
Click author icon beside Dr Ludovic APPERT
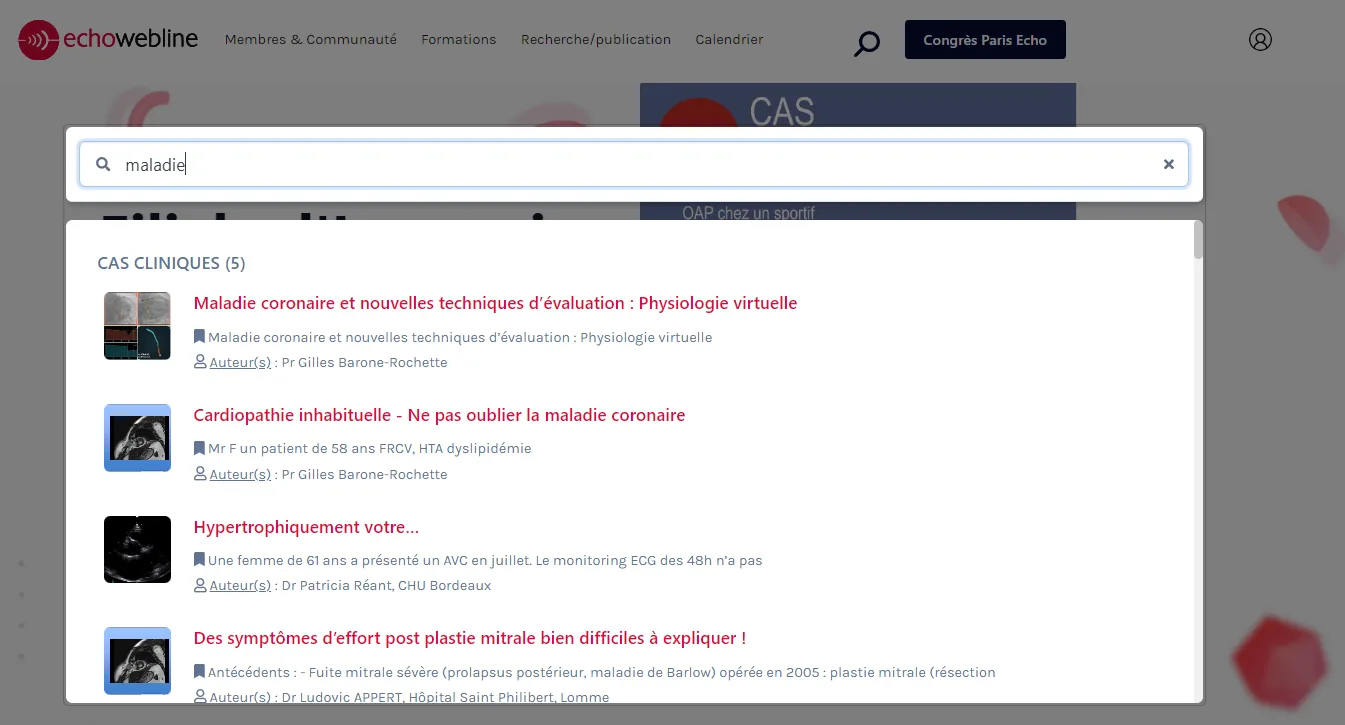[x=200, y=697]
